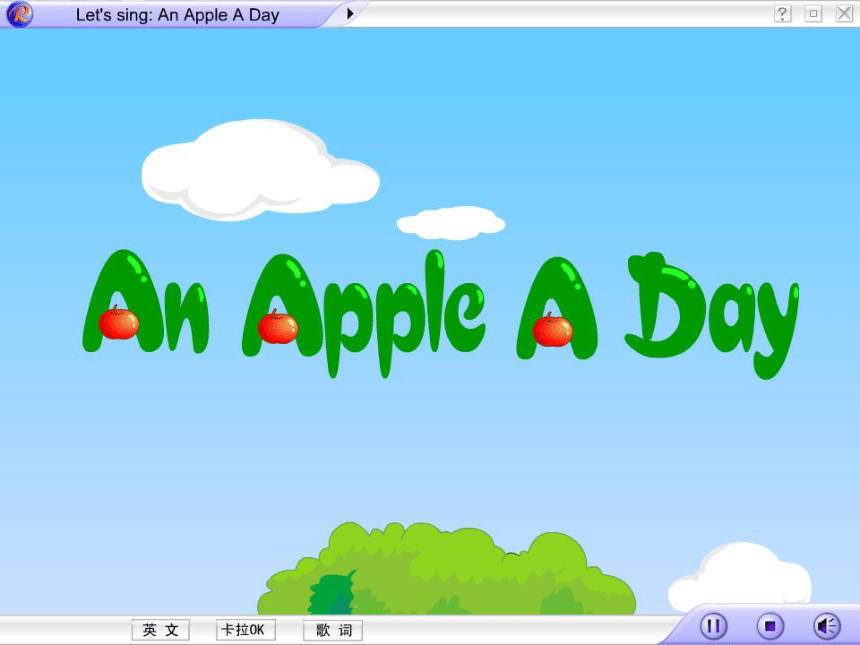The image size is (860, 645).
Task: Open help with question mark icon
Action: [783, 13]
